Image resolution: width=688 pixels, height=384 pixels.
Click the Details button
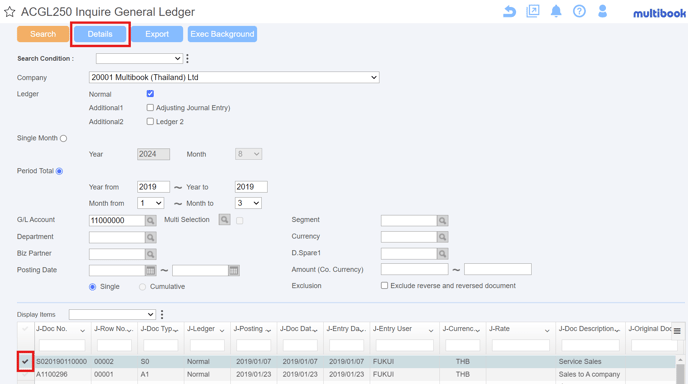100,34
